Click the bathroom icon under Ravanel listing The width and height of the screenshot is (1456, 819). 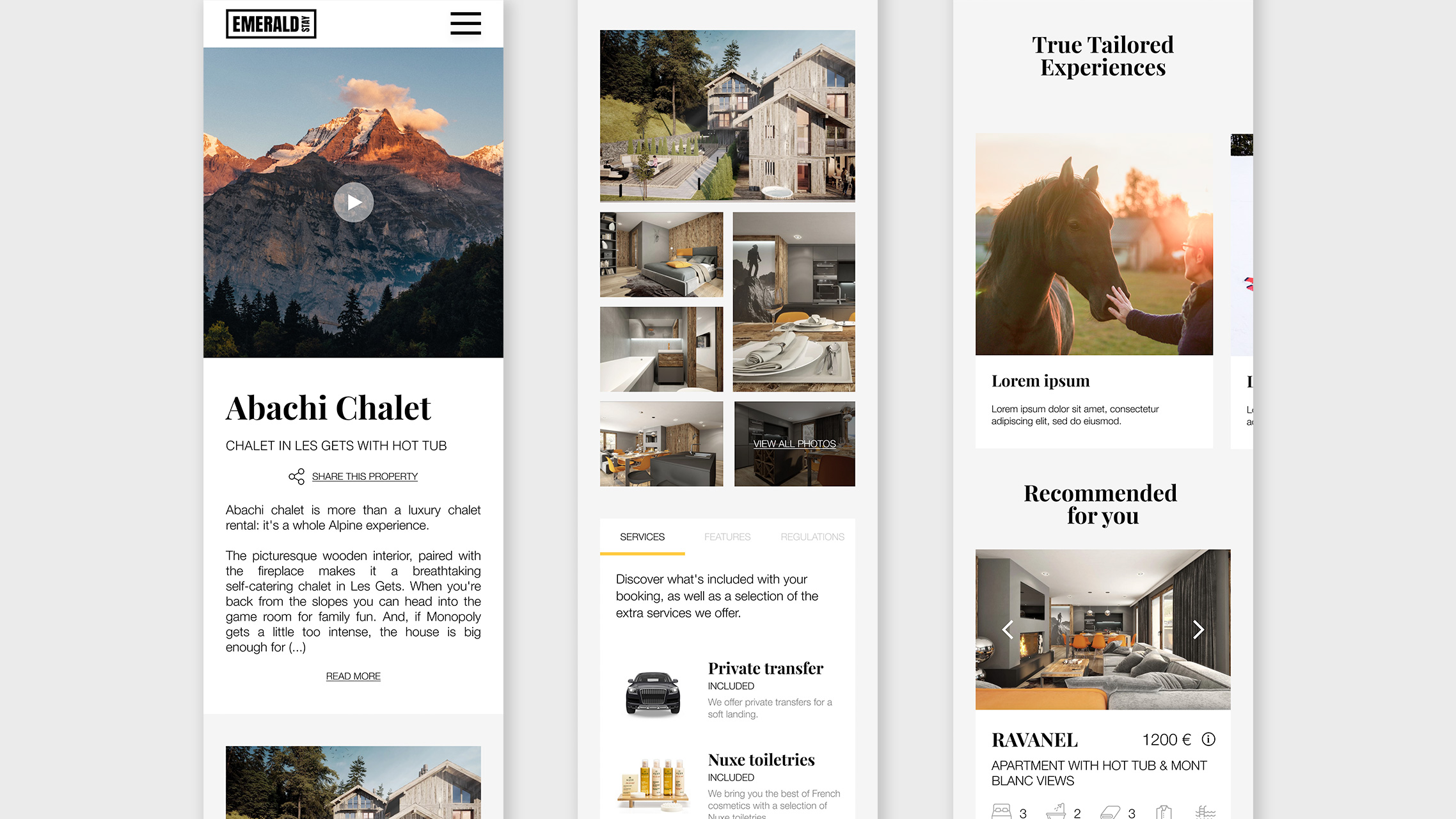[1055, 809]
